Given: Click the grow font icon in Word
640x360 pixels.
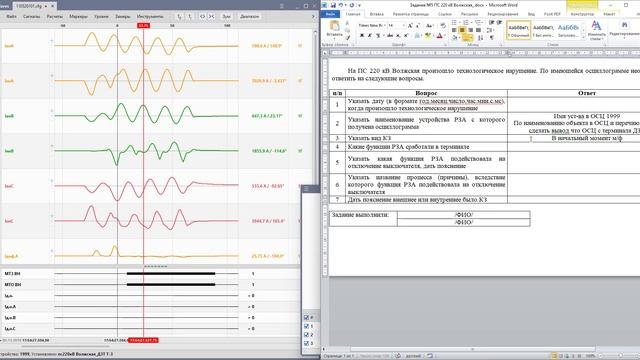Looking at the screenshot, I should (410, 25).
